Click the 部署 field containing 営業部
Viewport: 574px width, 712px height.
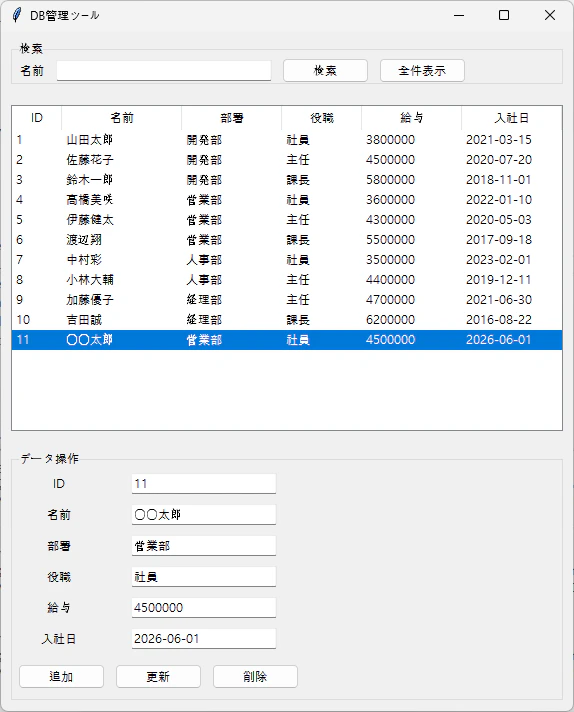tap(204, 545)
